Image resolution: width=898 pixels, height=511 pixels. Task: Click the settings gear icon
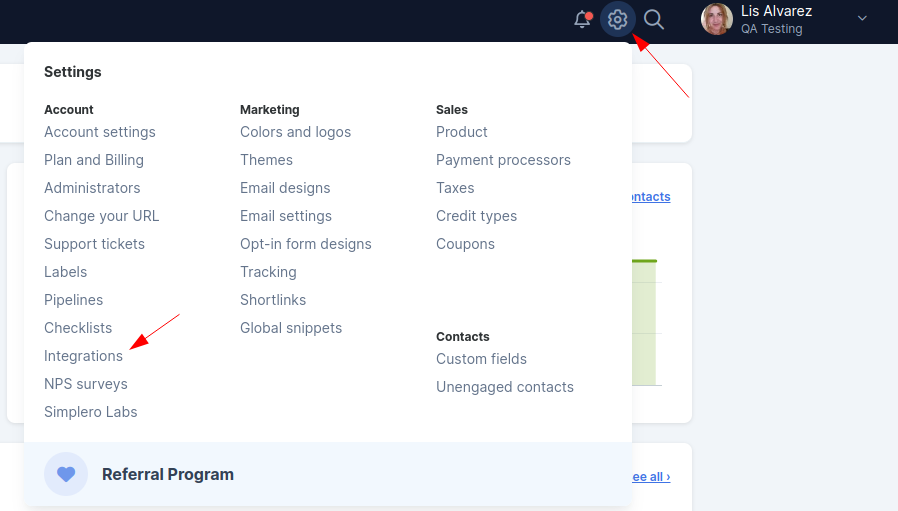click(617, 19)
